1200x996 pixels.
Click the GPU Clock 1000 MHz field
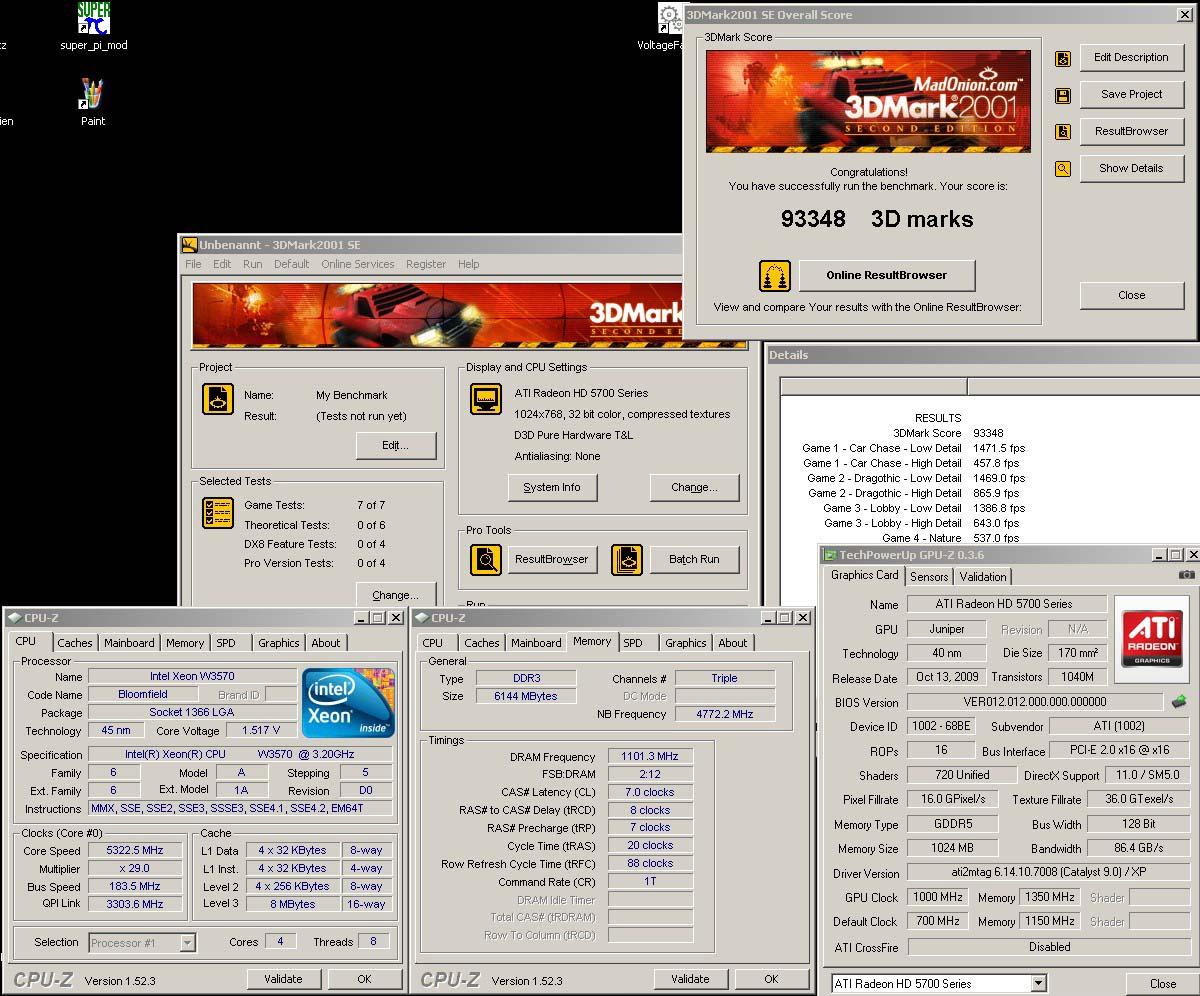(938, 897)
